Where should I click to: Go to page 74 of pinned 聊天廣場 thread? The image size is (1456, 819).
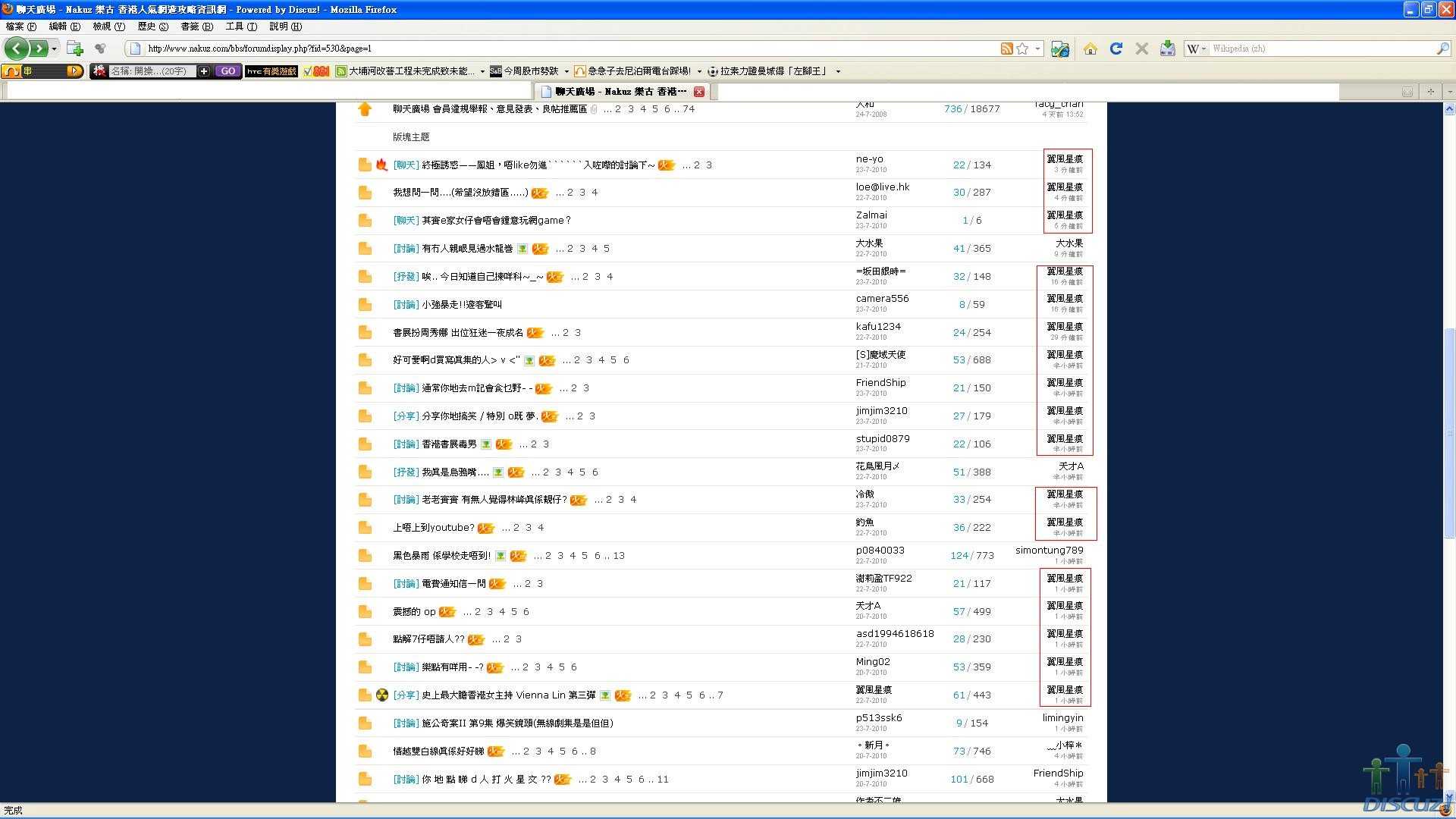(689, 109)
